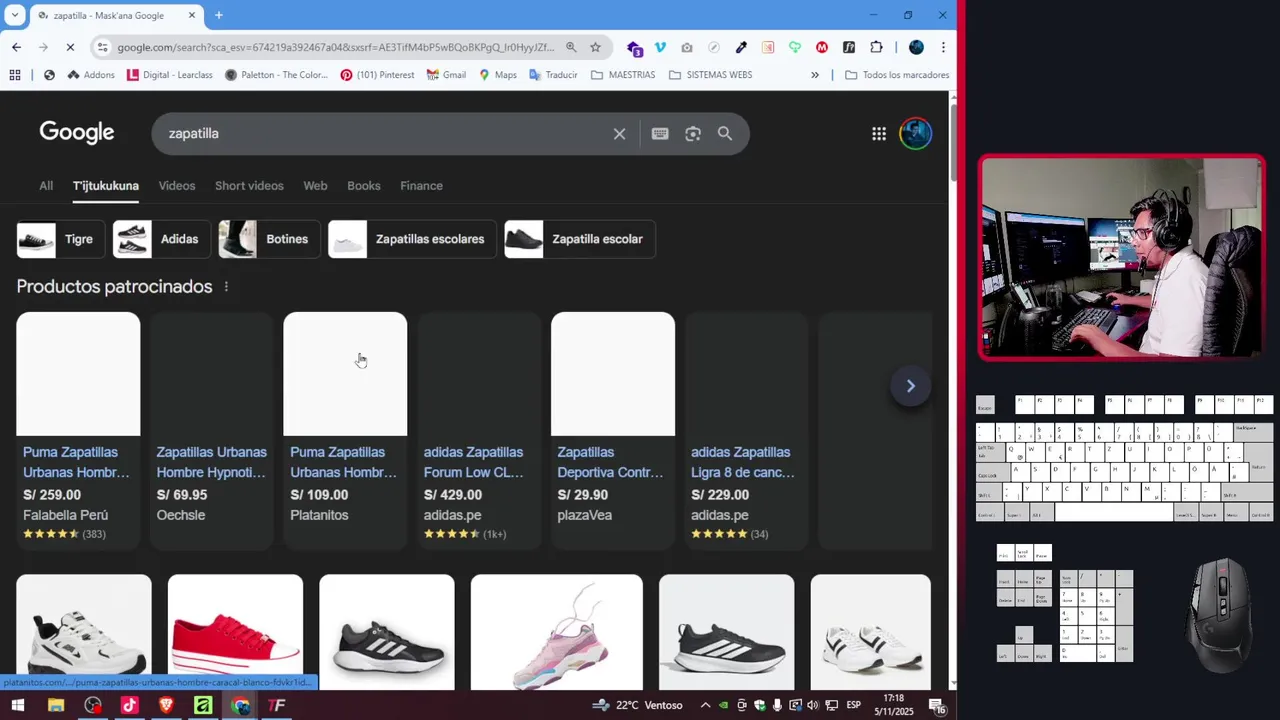Clear the search box with the X icon
Image resolution: width=1280 pixels, height=720 pixels.
coord(619,134)
